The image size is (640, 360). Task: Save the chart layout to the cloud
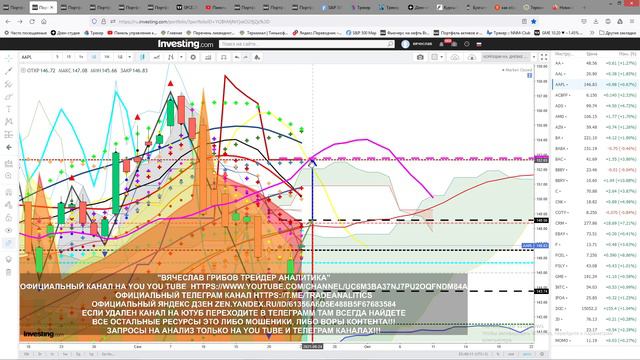pyautogui.click(x=455, y=57)
